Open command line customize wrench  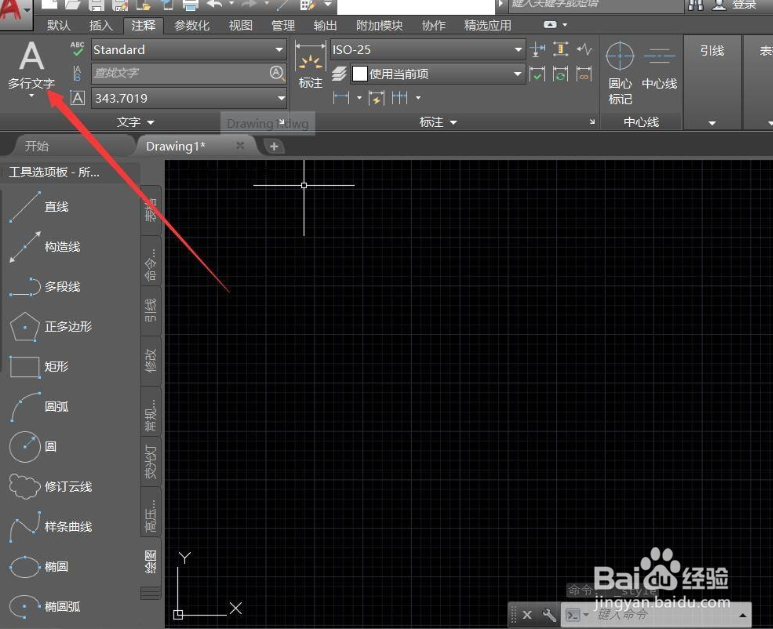tap(549, 615)
